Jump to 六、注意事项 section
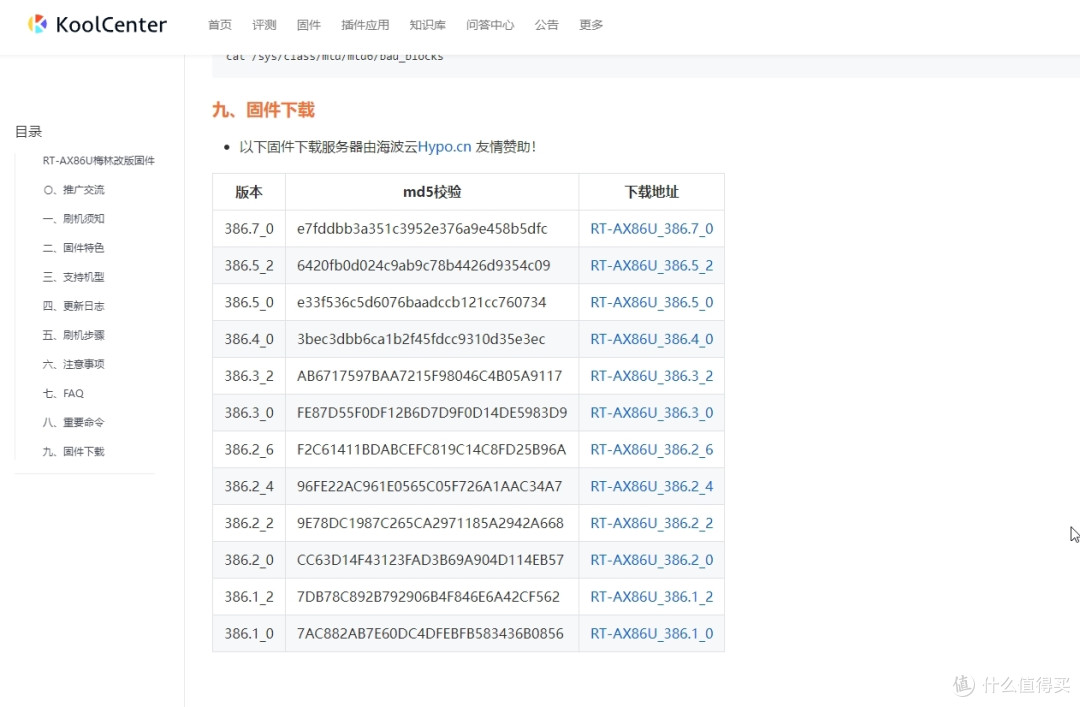Viewport: 1080px width, 707px height. tap(74, 364)
